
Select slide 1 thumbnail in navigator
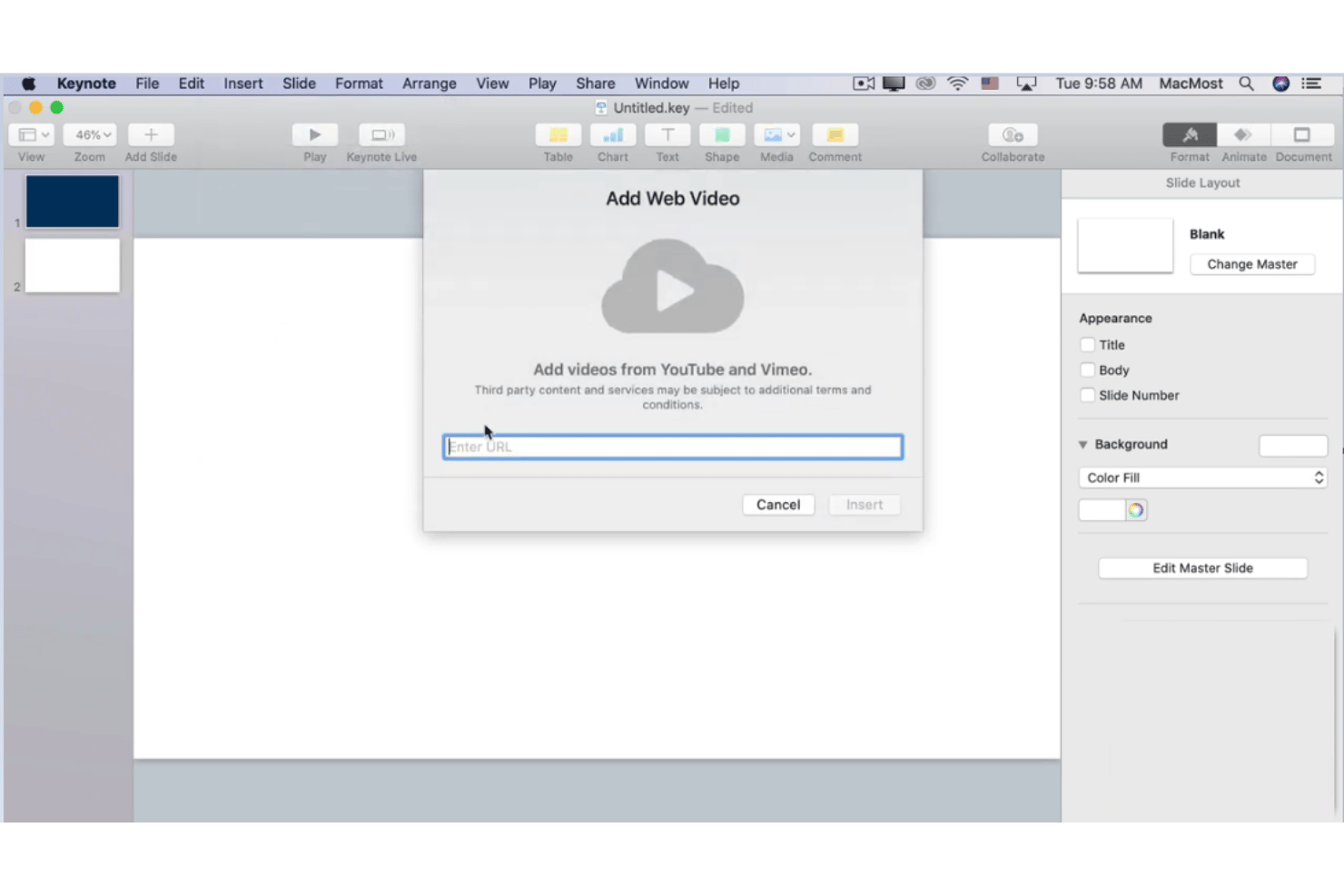pyautogui.click(x=73, y=202)
